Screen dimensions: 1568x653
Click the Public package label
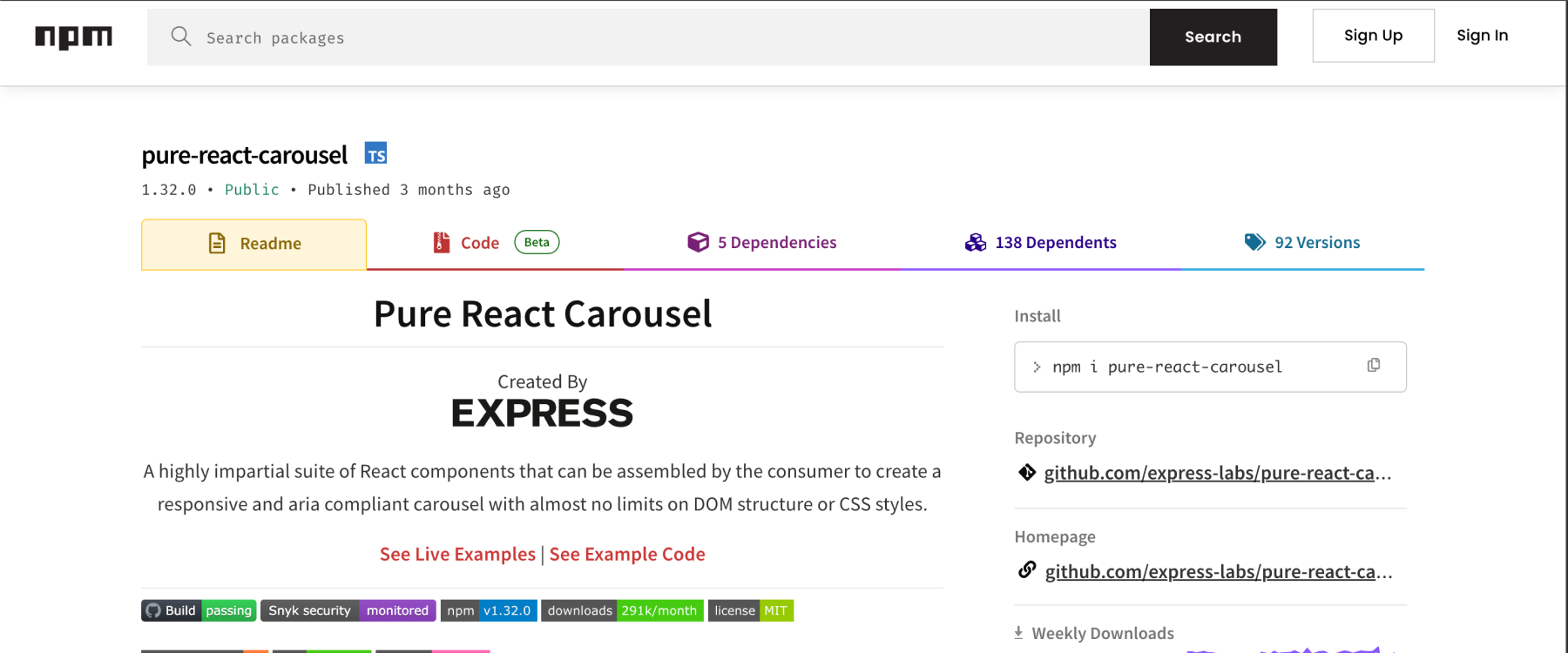tap(252, 190)
